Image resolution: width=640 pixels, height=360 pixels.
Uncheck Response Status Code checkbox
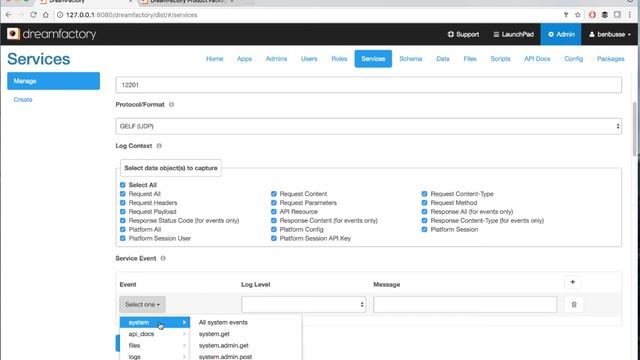[x=123, y=220]
